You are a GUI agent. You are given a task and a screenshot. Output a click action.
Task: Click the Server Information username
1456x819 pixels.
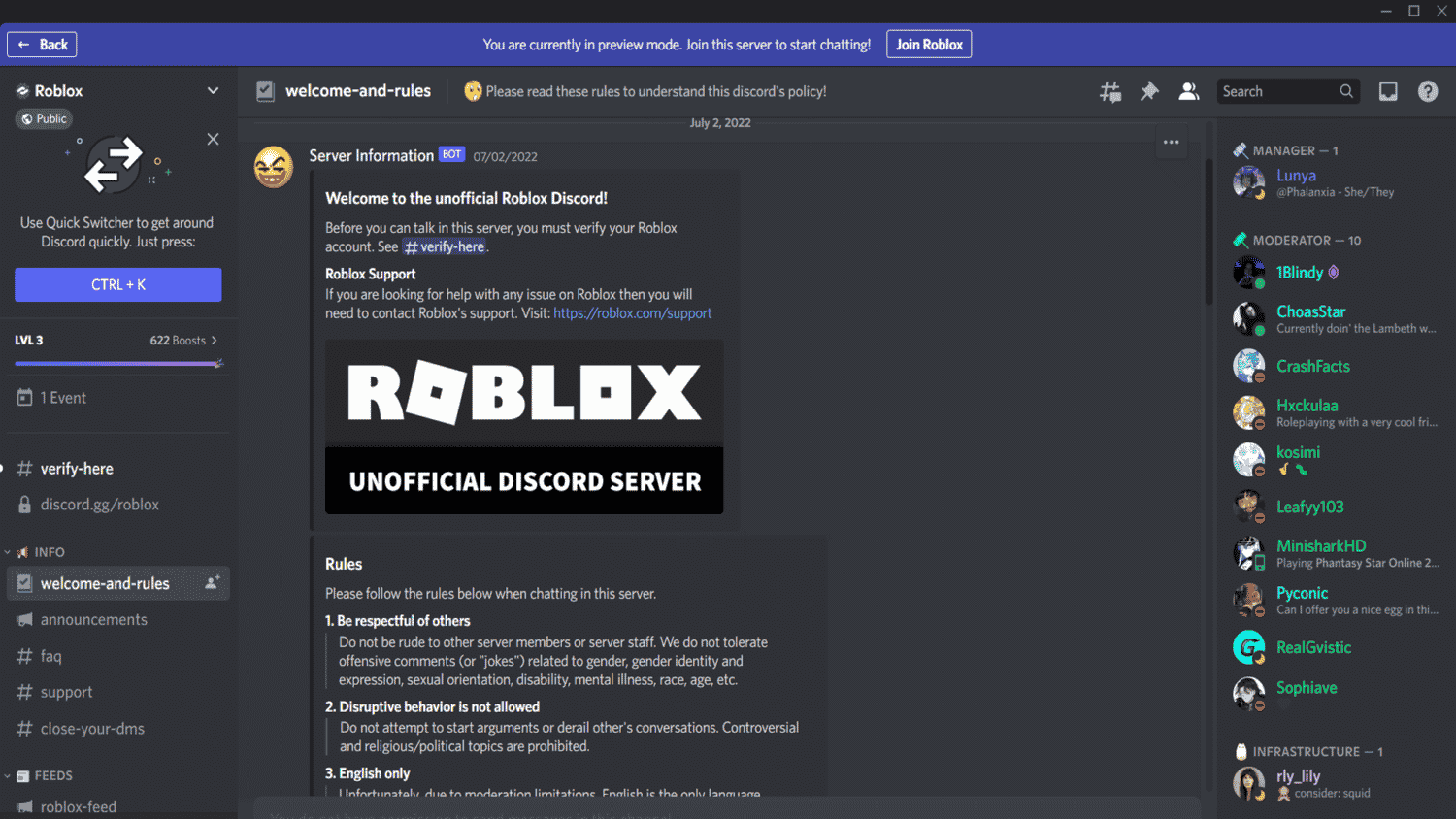coord(371,155)
